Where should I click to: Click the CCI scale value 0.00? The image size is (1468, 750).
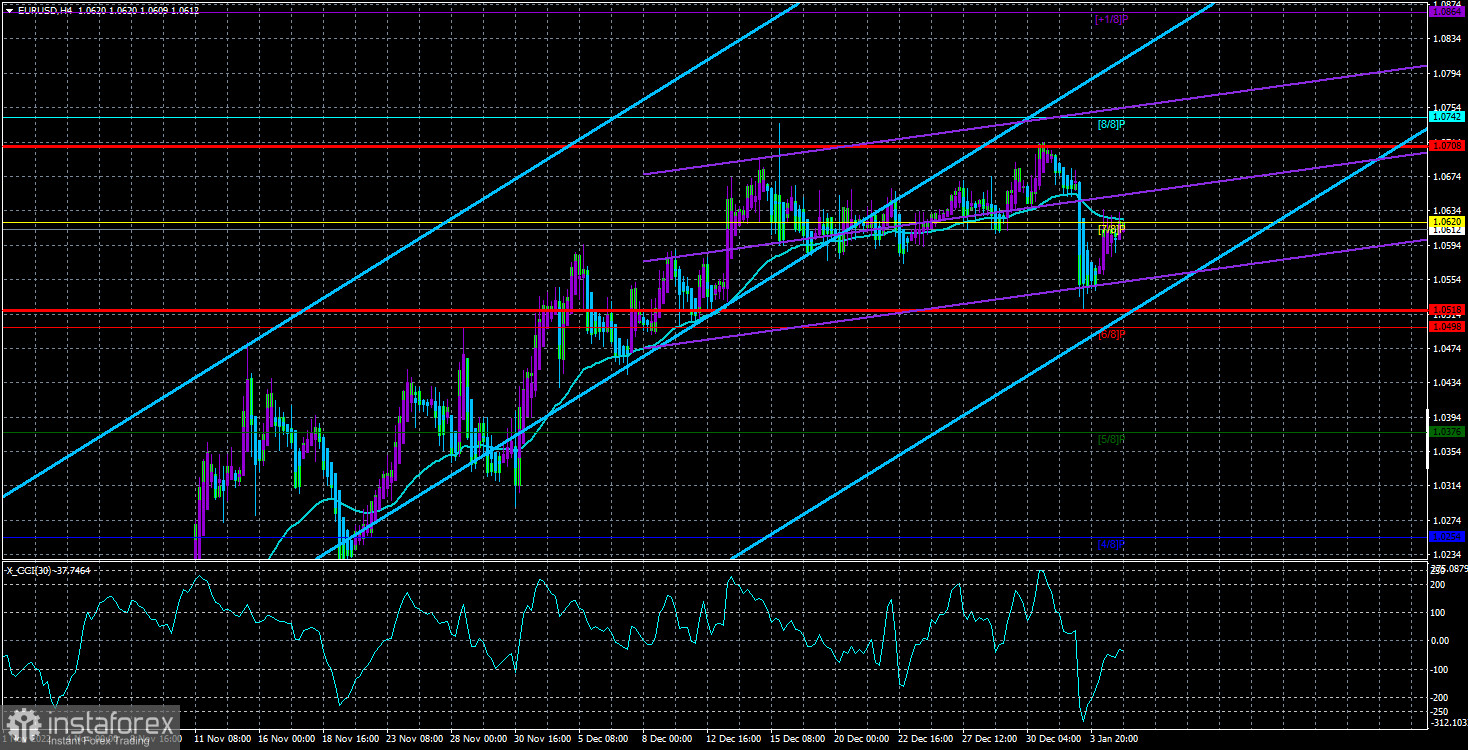coord(1442,640)
